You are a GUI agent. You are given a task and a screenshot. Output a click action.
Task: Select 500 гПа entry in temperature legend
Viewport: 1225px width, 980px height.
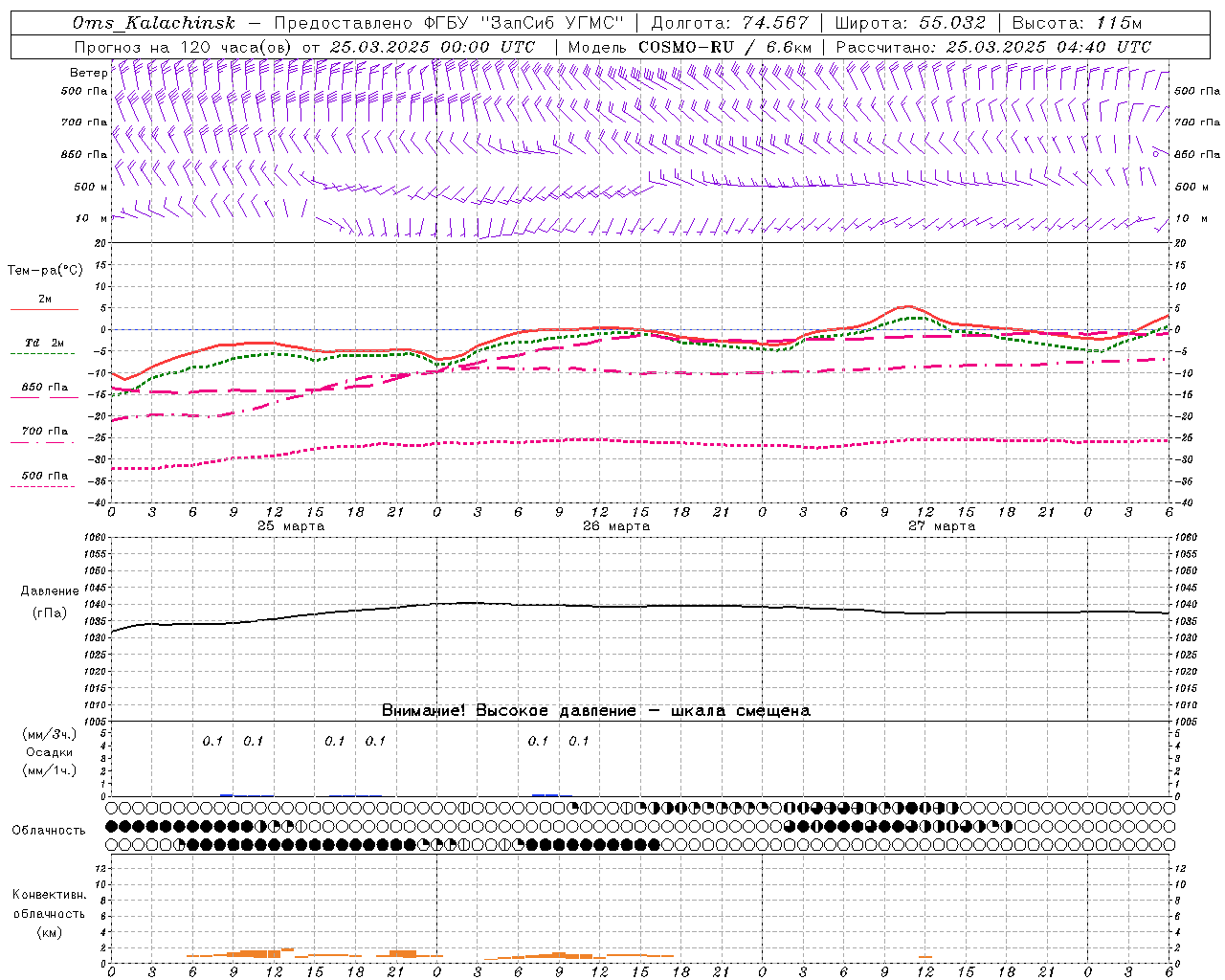click(x=44, y=476)
